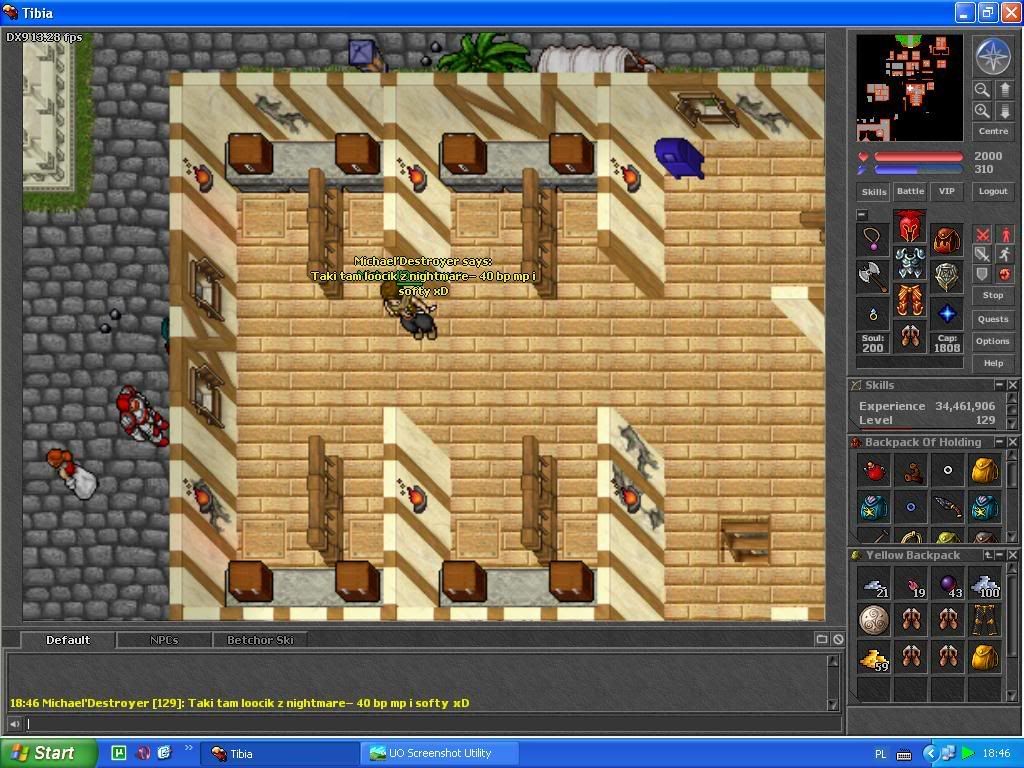This screenshot has height=768, width=1024.
Task: Open the Options dialog
Action: (x=993, y=341)
